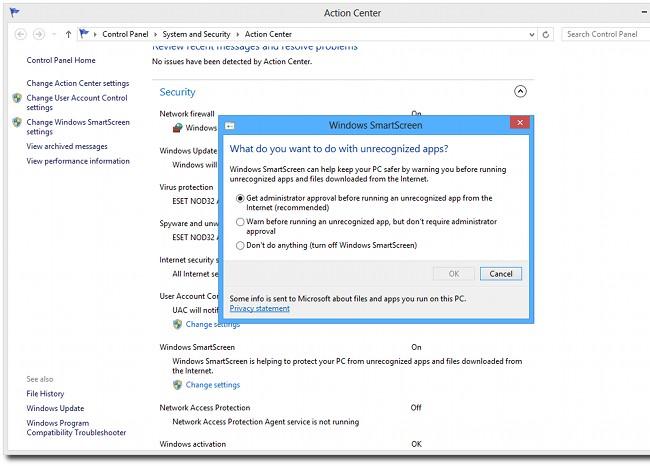Click Change settings under Windows SmartScreen
The width and height of the screenshot is (650, 466).
coord(213,385)
